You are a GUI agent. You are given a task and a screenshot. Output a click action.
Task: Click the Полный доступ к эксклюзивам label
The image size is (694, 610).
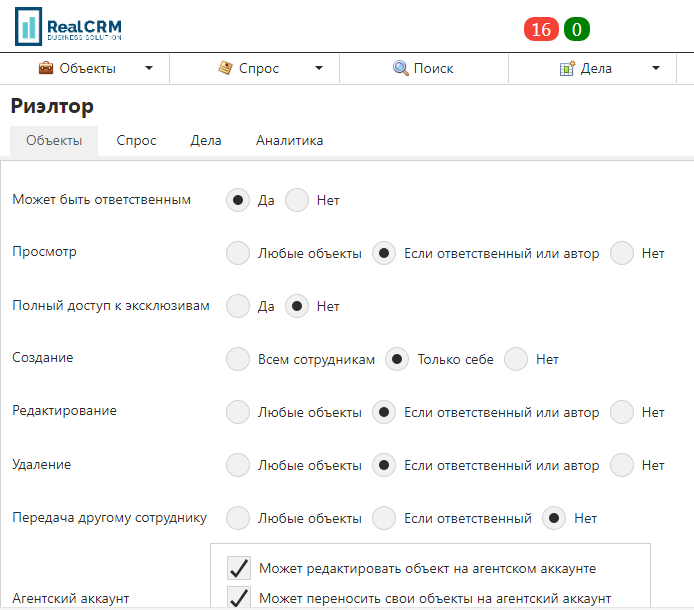[111, 305]
